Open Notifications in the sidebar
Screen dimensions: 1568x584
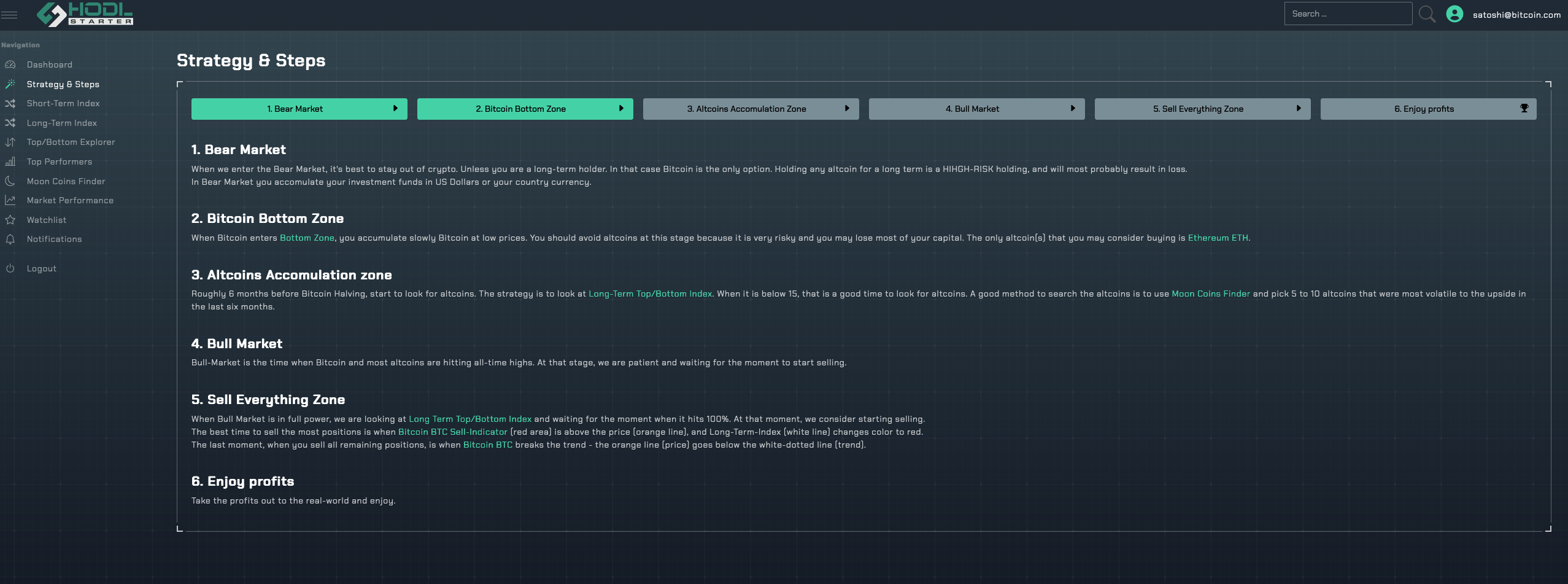click(x=55, y=239)
